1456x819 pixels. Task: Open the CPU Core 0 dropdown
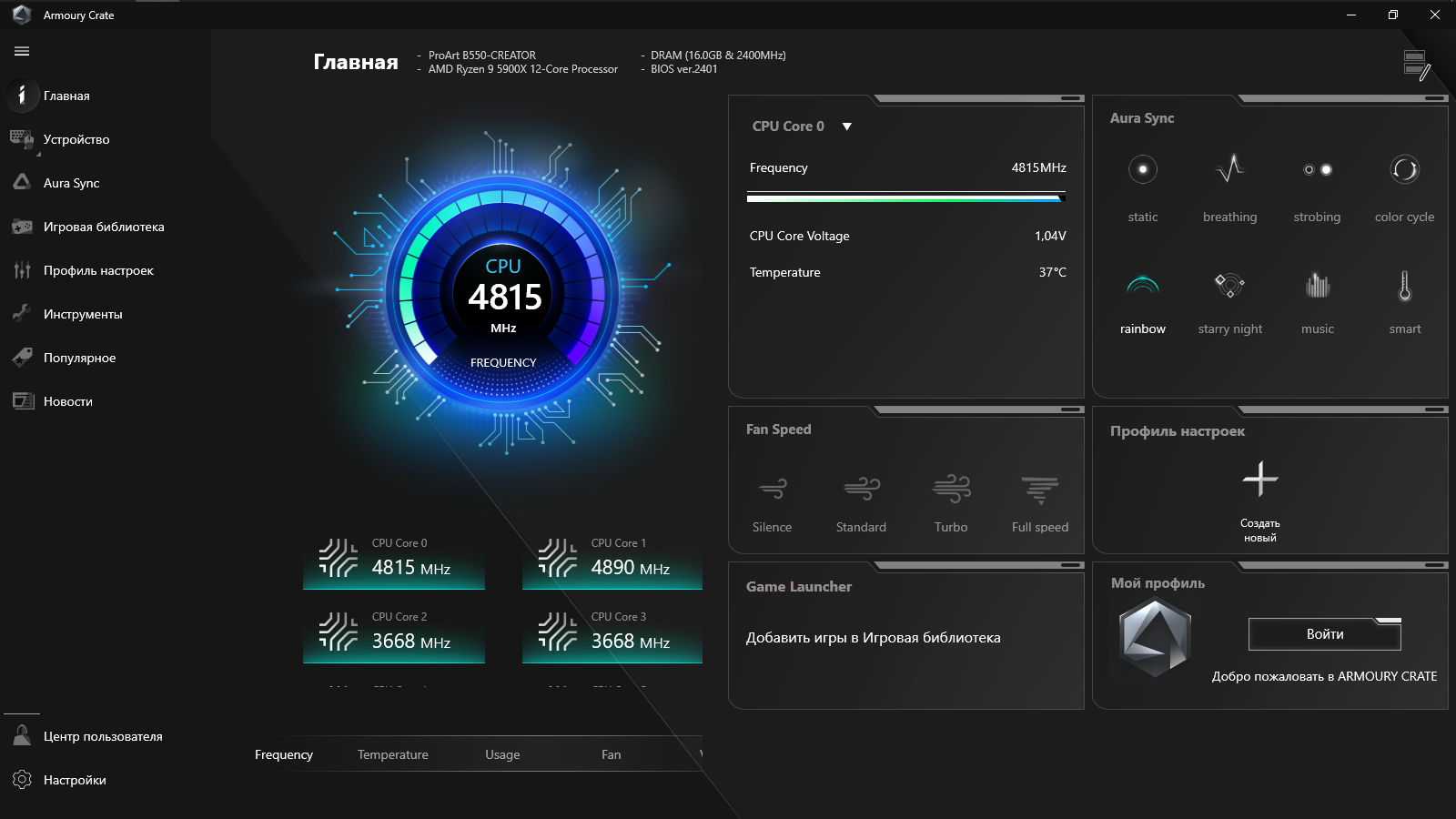pyautogui.click(x=846, y=126)
